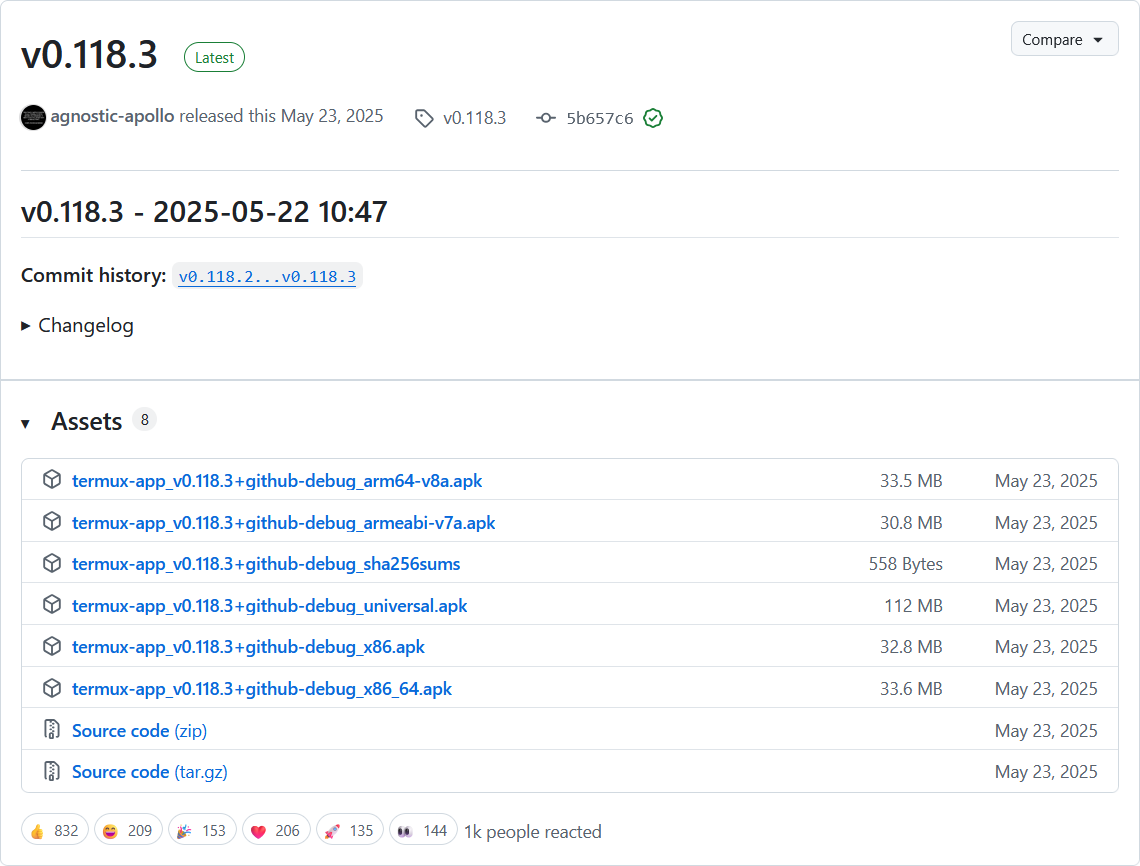Download the x86_64 apk

click(x=262, y=689)
